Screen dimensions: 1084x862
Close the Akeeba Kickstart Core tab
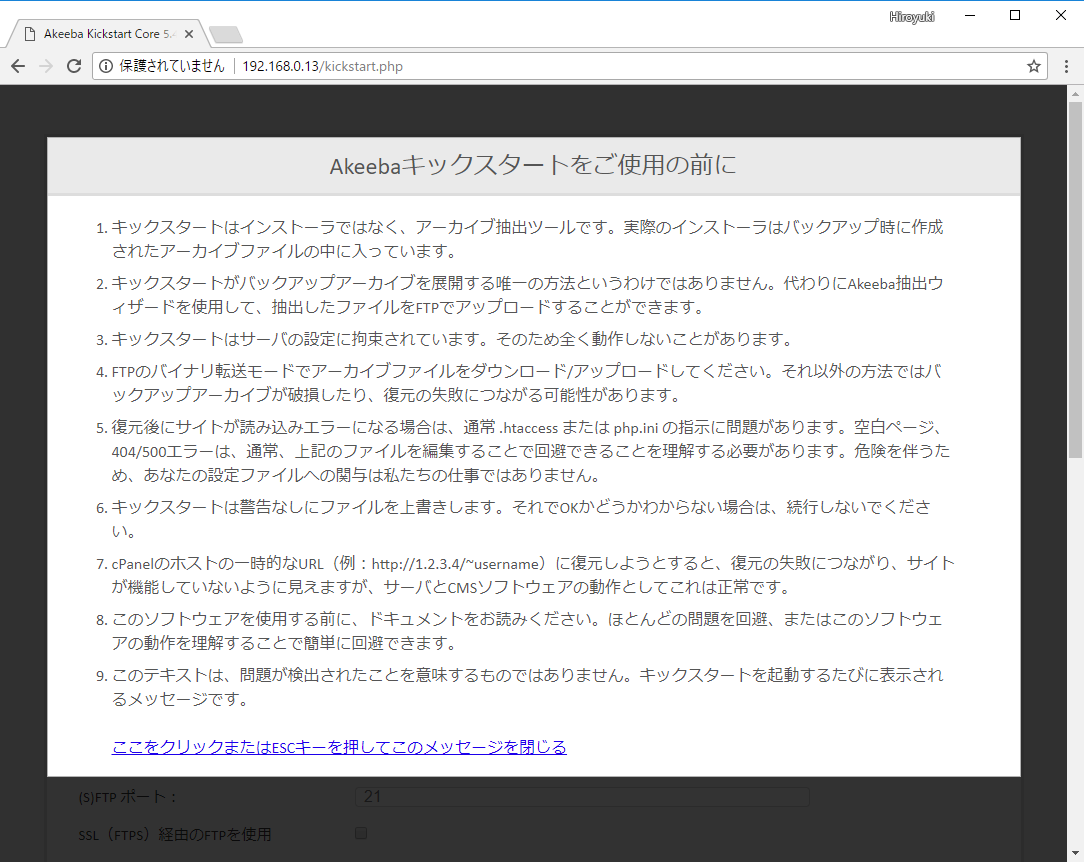[x=189, y=34]
